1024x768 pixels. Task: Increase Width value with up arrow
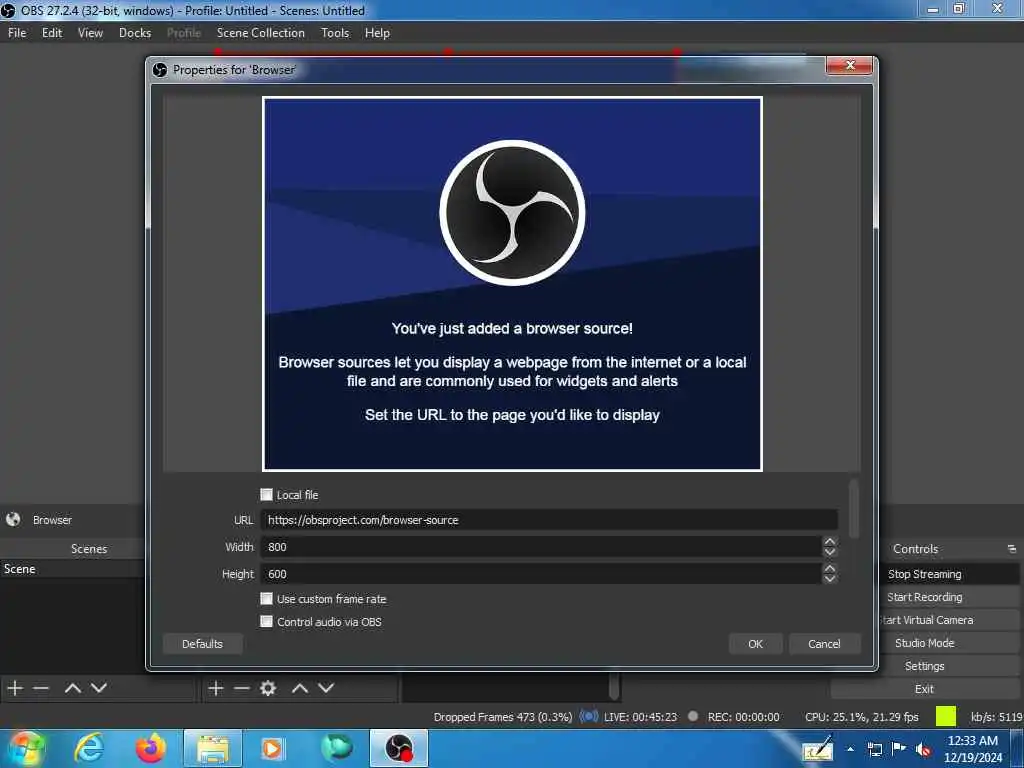click(x=829, y=541)
